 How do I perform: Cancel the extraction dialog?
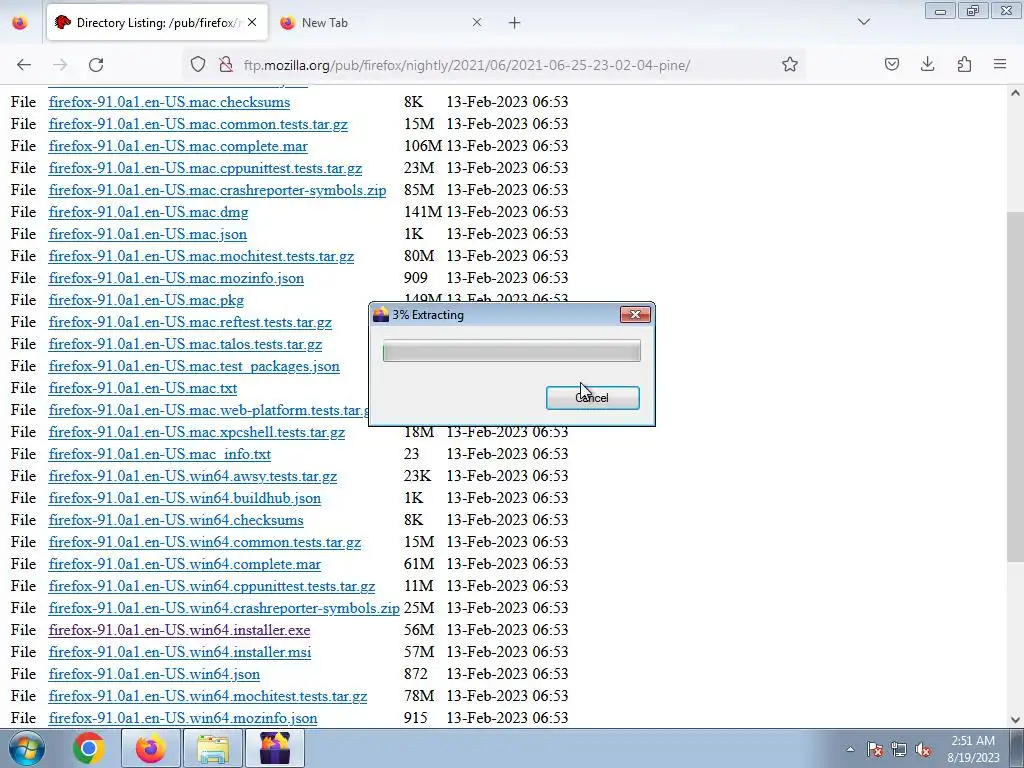pos(592,398)
